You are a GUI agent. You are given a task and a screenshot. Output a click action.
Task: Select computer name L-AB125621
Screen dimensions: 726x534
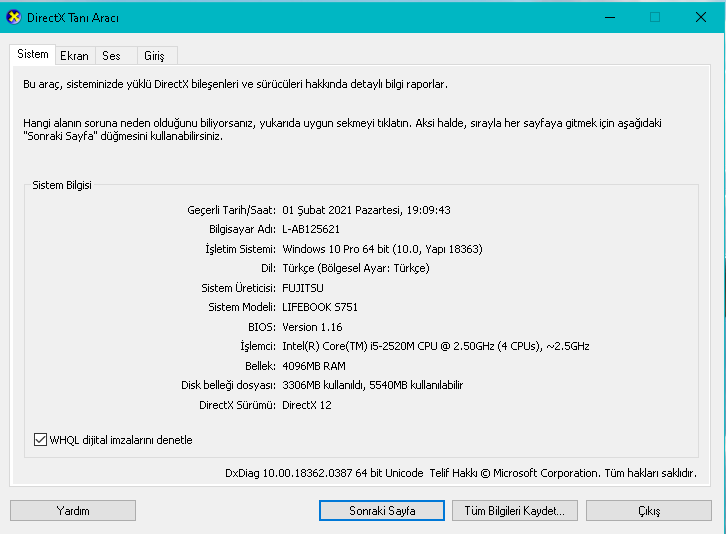pyautogui.click(x=311, y=229)
